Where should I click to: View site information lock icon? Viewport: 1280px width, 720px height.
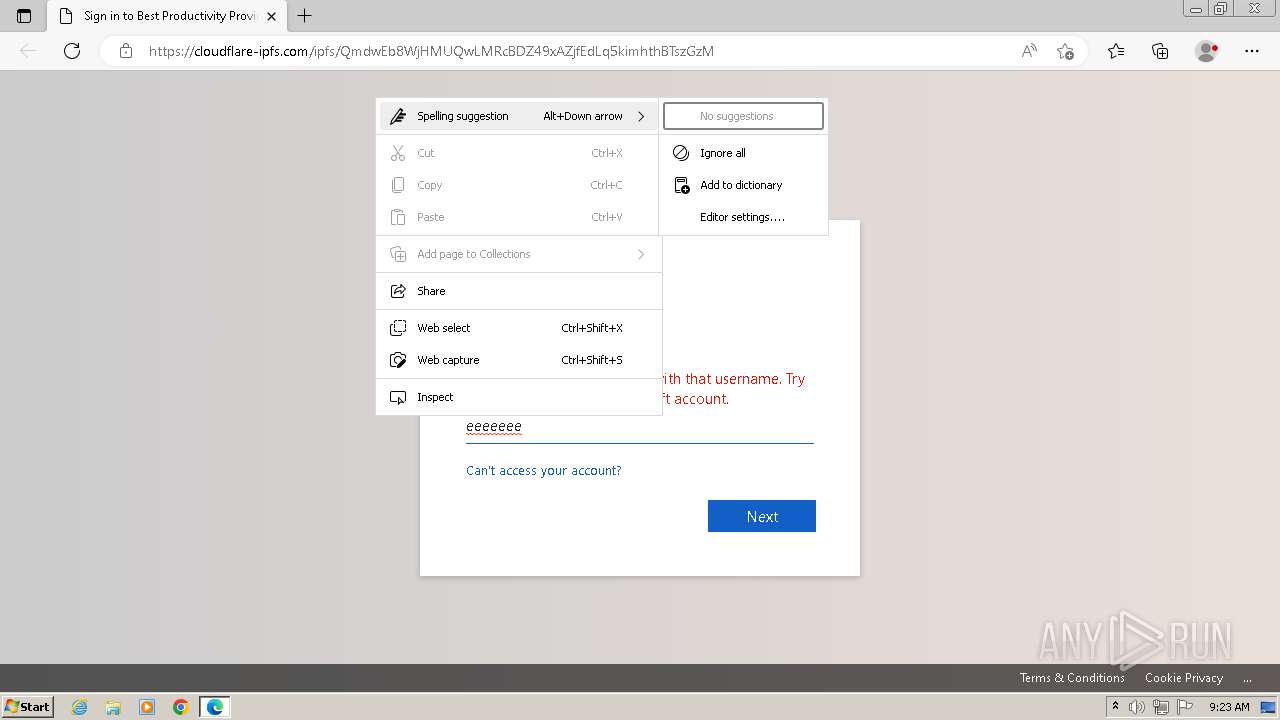click(126, 51)
